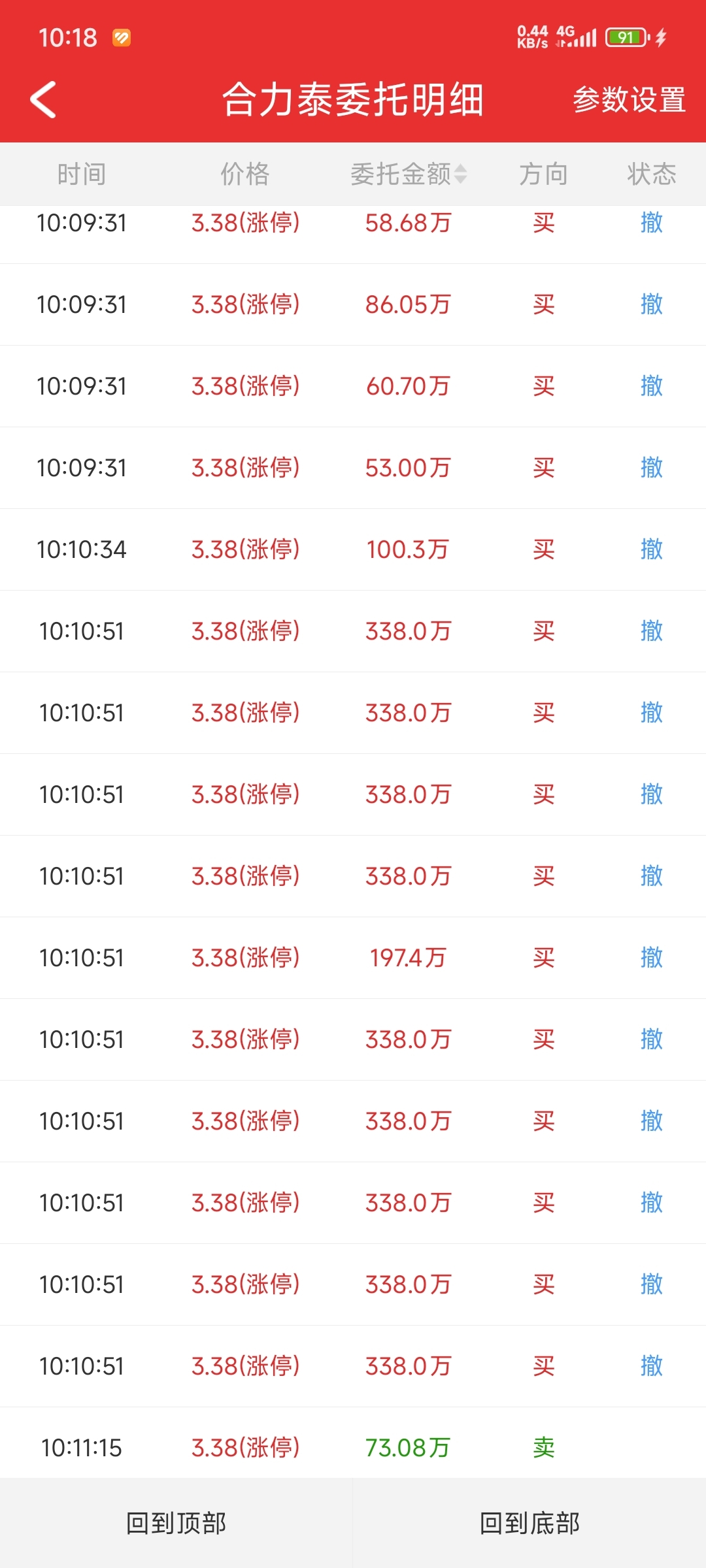
Task: Select the 10:10:34 order of 100.3万
Action: pos(353,549)
